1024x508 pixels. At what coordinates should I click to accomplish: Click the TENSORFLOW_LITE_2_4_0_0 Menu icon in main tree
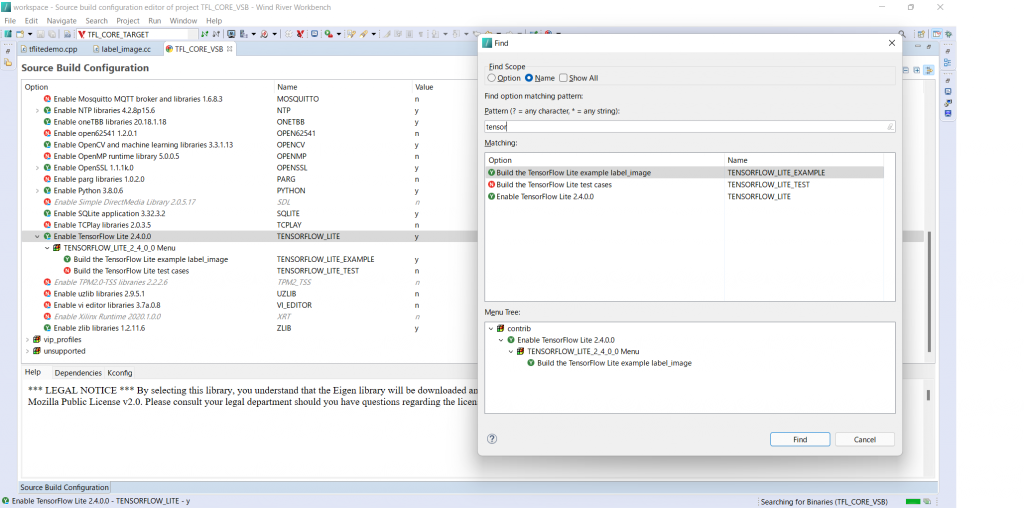[57, 248]
